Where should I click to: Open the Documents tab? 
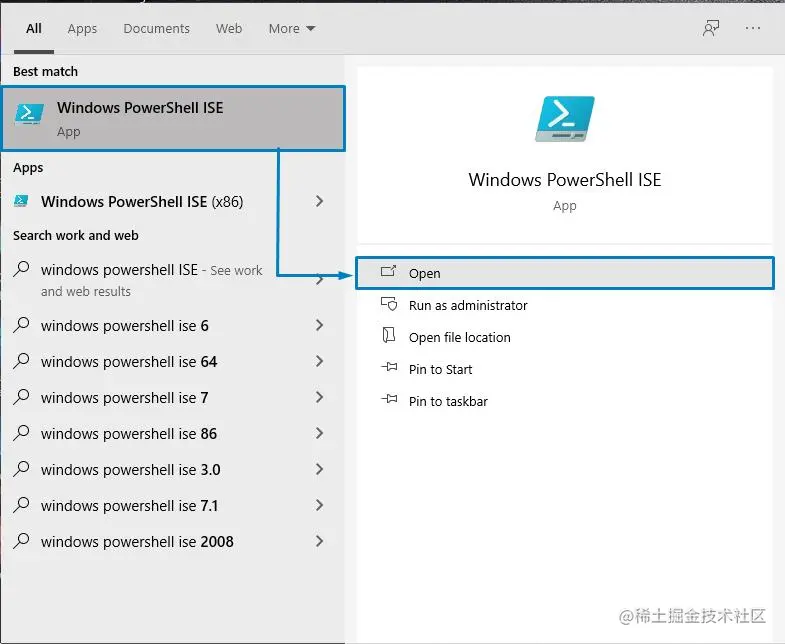(156, 29)
